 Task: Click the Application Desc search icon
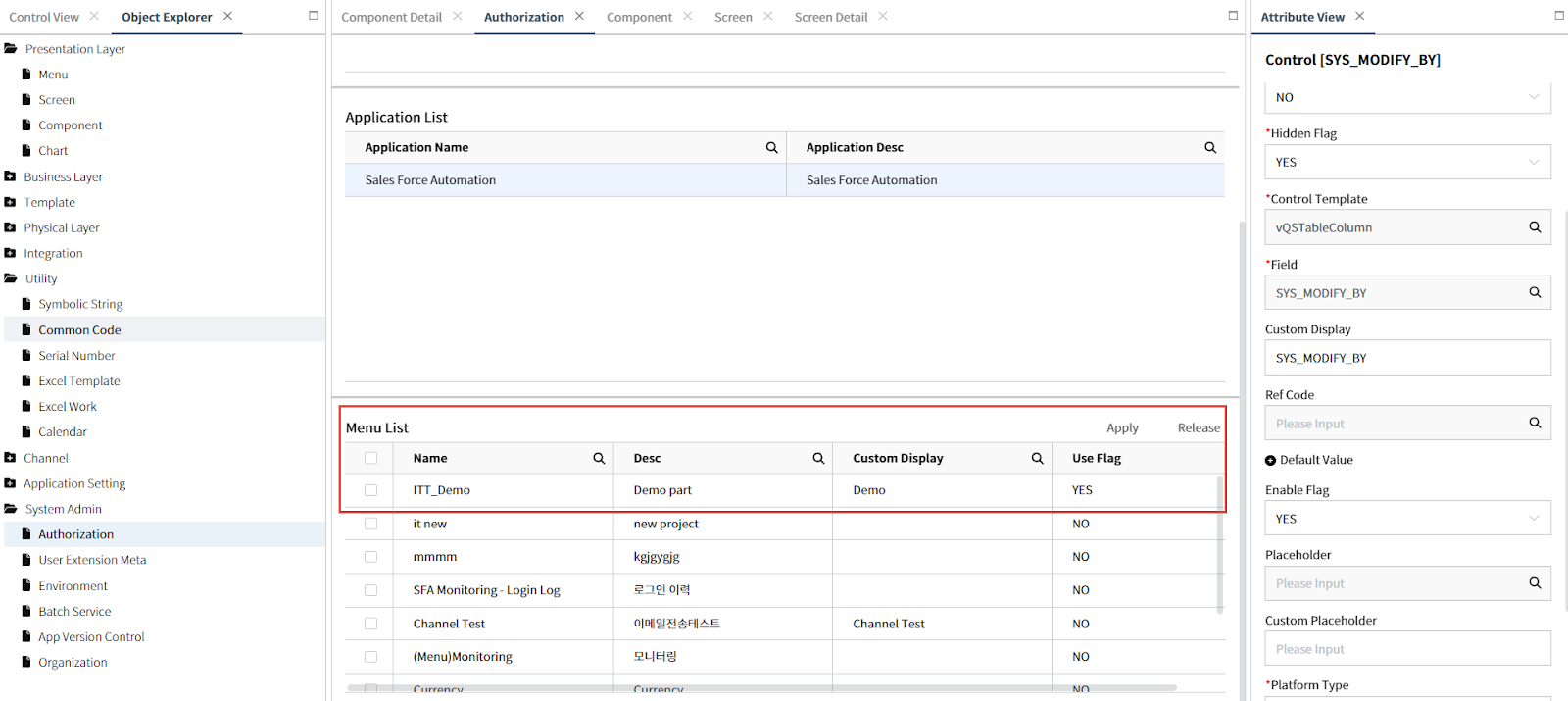point(1210,148)
